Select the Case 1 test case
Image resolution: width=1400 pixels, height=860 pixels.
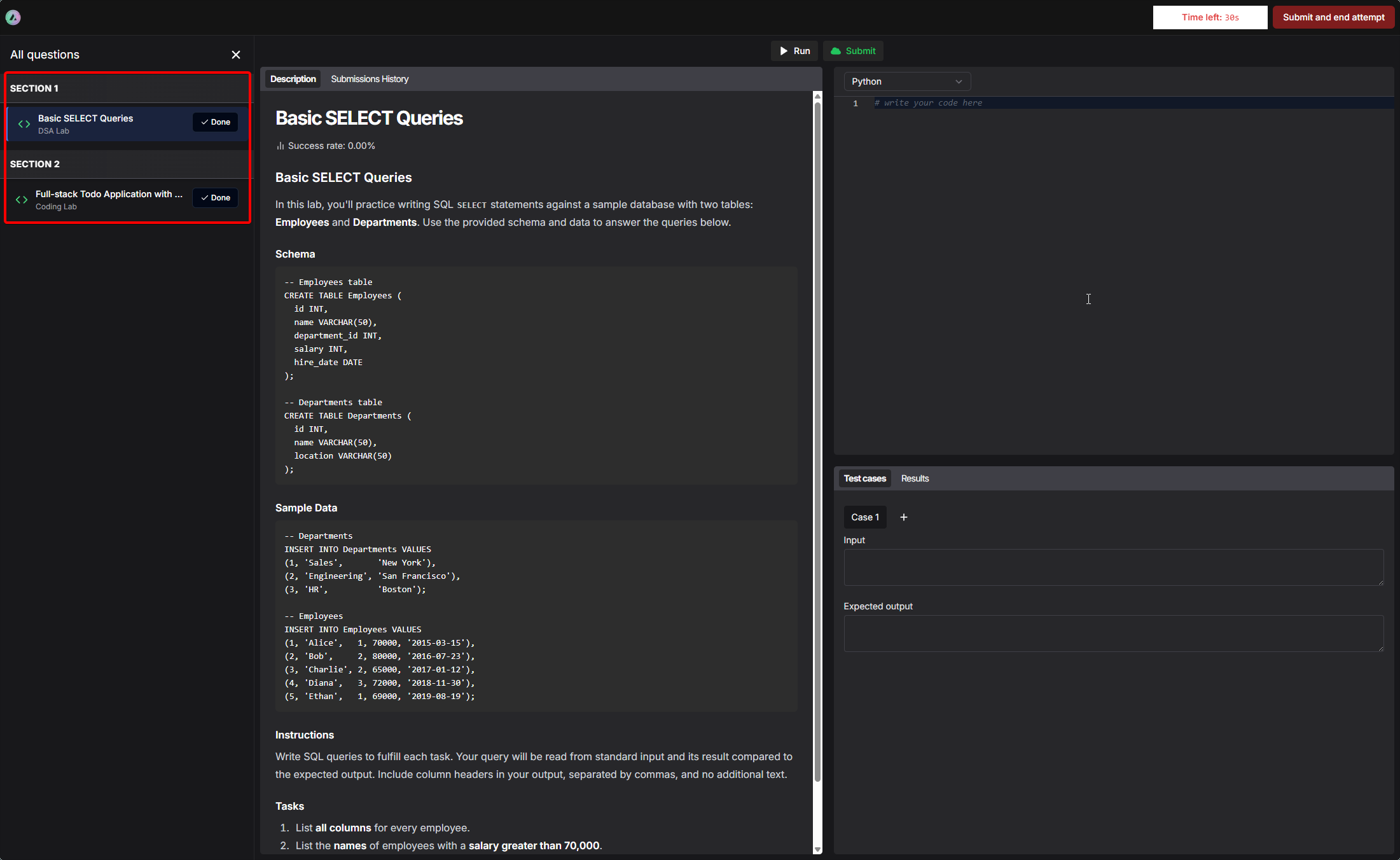[864, 517]
